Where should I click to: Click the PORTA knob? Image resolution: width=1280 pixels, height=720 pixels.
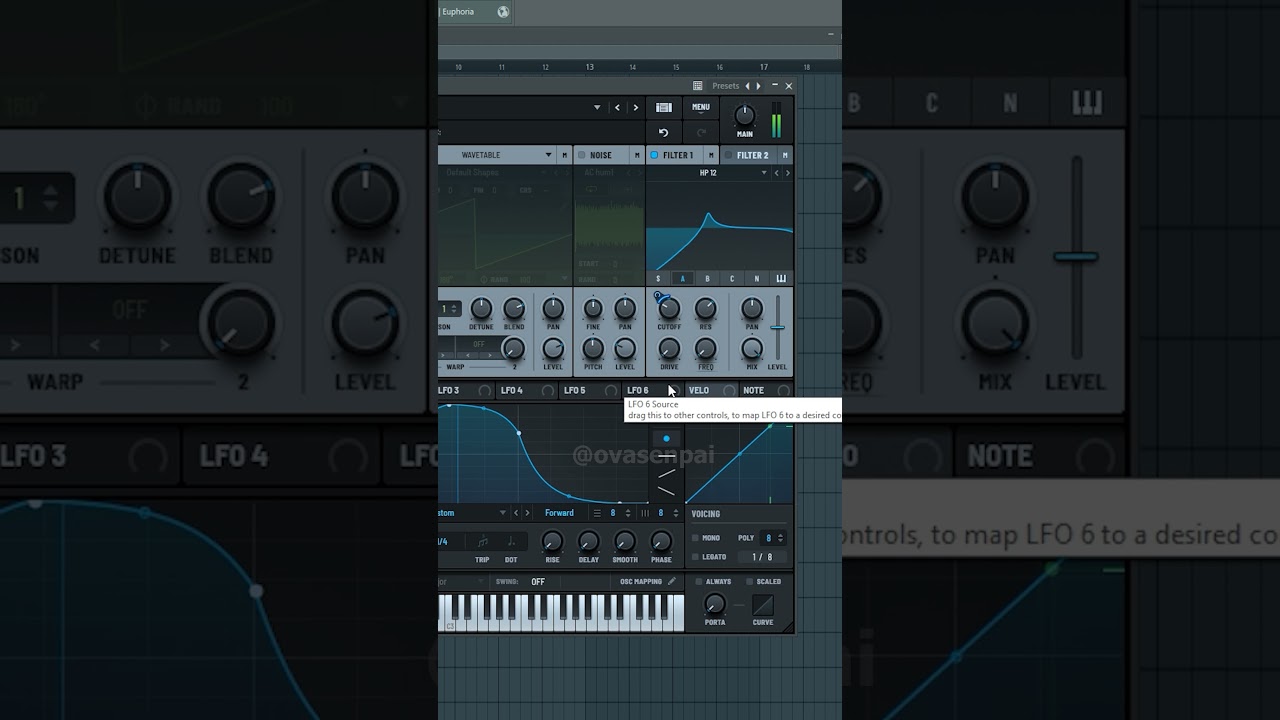coord(714,604)
